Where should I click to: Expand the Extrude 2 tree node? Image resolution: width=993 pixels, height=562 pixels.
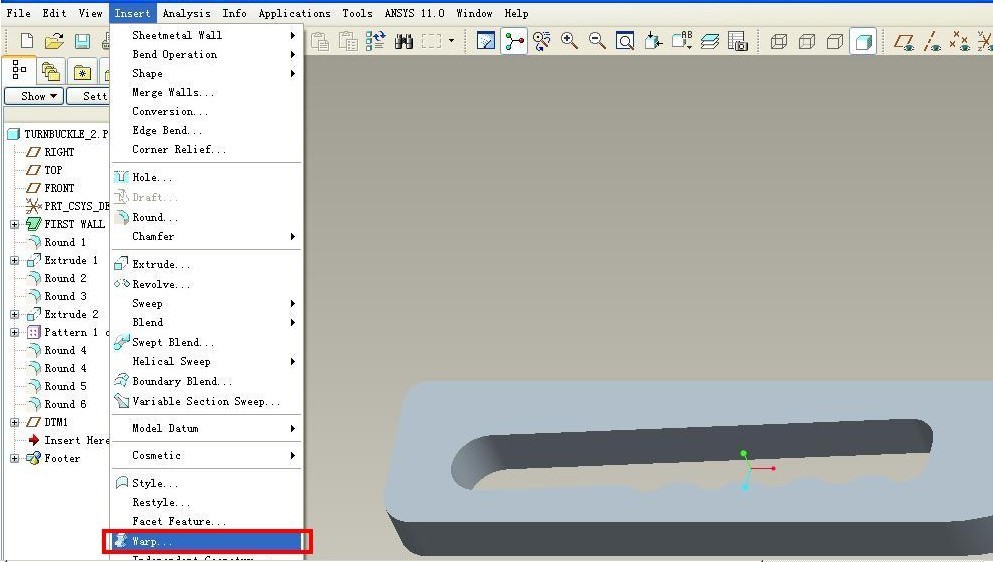pyautogui.click(x=15, y=314)
